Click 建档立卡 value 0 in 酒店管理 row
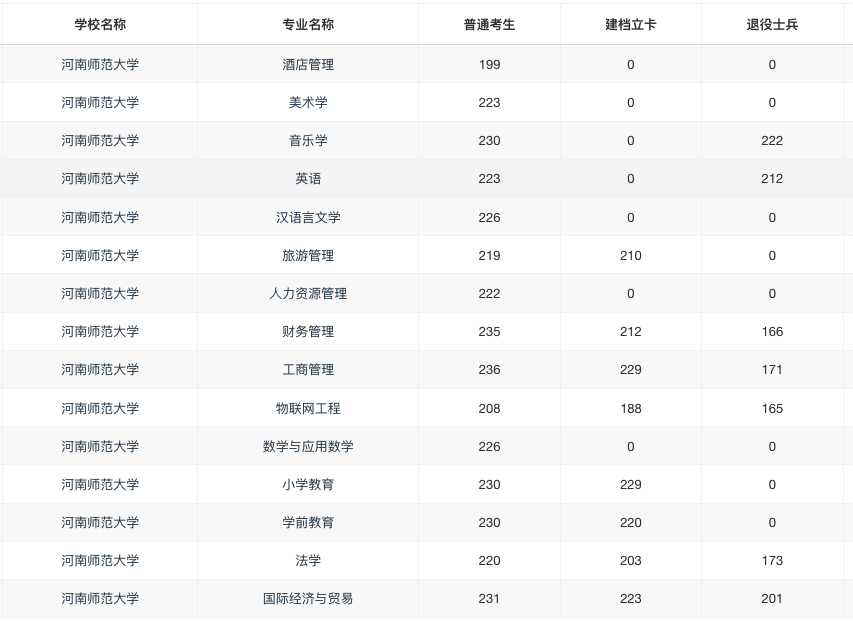 631,65
